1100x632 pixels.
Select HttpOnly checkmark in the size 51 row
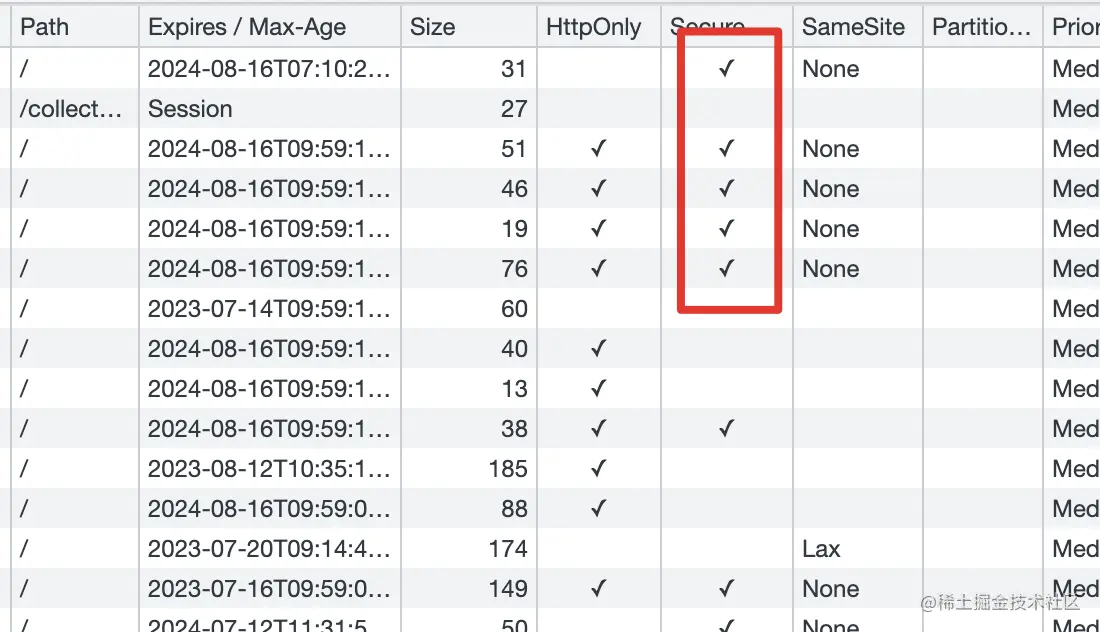[x=598, y=149]
